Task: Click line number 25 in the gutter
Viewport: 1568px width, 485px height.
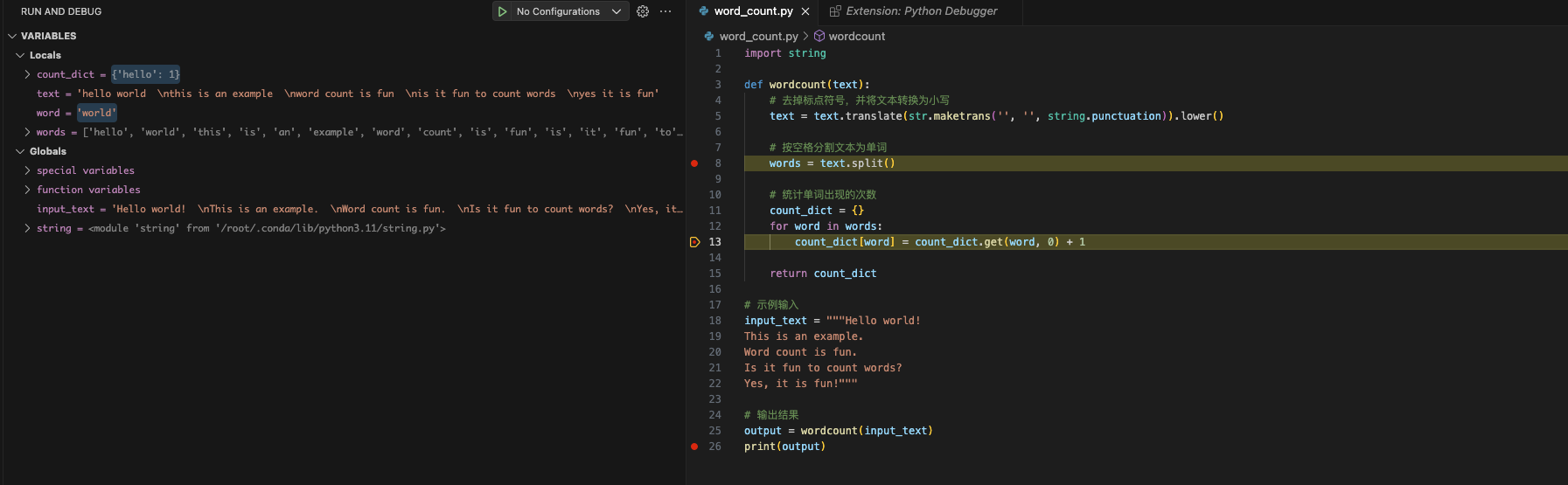Action: coord(714,431)
